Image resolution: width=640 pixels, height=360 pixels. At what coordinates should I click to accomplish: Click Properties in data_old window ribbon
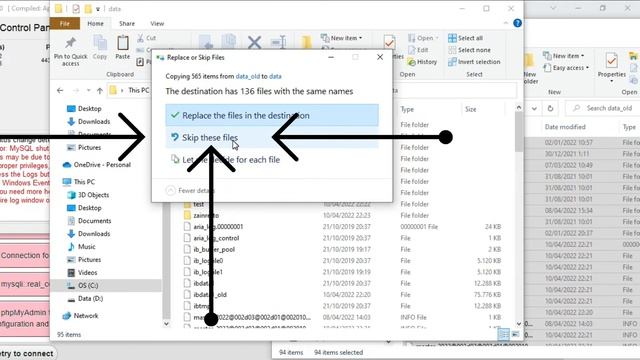tap(611, 66)
